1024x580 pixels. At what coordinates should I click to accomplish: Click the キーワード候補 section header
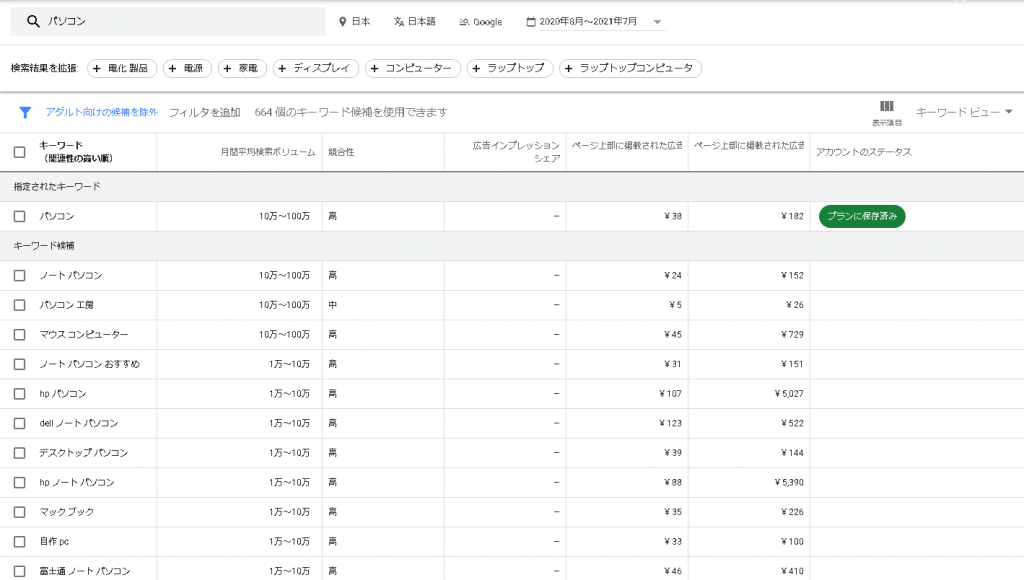pos(44,246)
